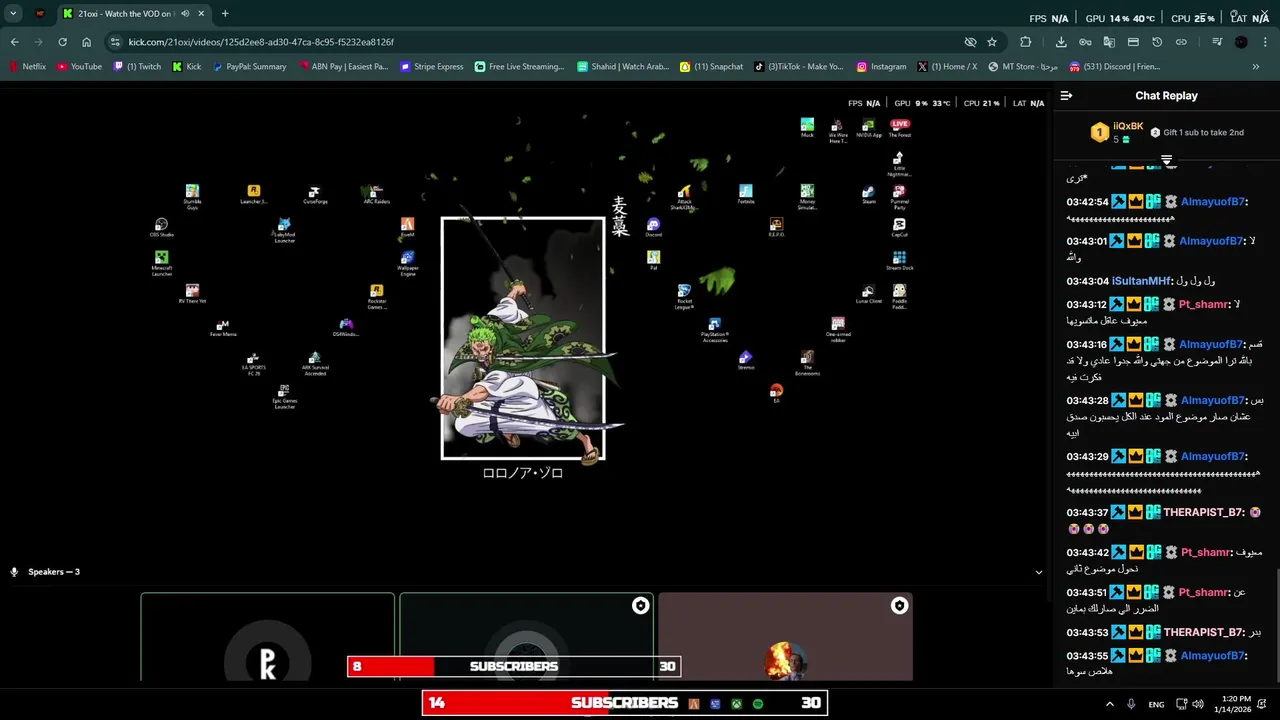Open the Minecraft Launcher desktop icon
1280x720 pixels.
pyautogui.click(x=161, y=263)
